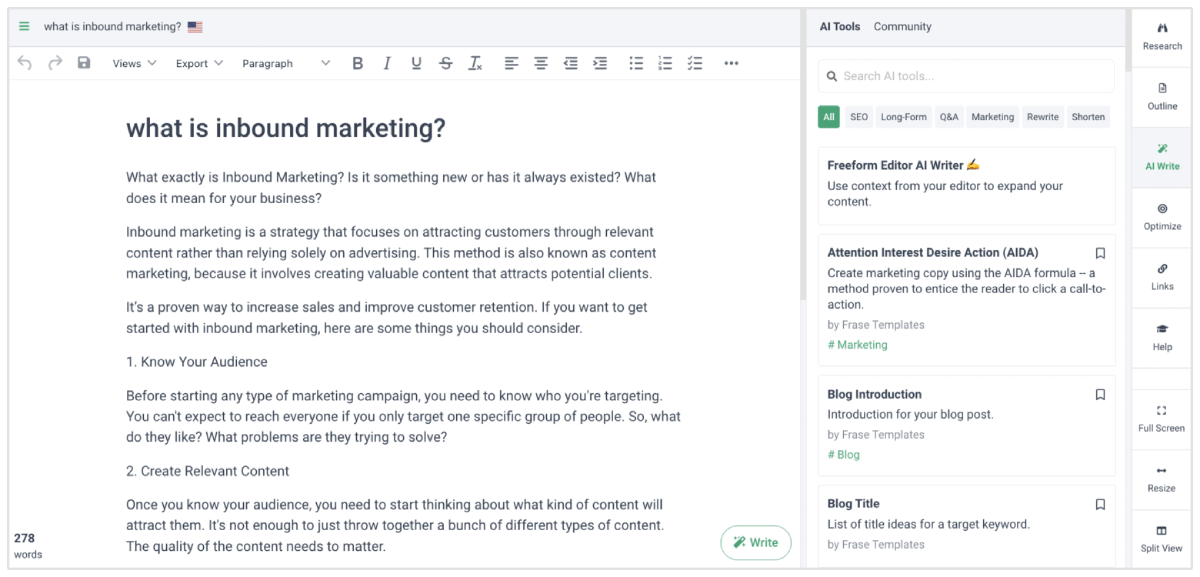This screenshot has height=577, width=1200.
Task: Open the Research sidebar panel
Action: 1162,36
